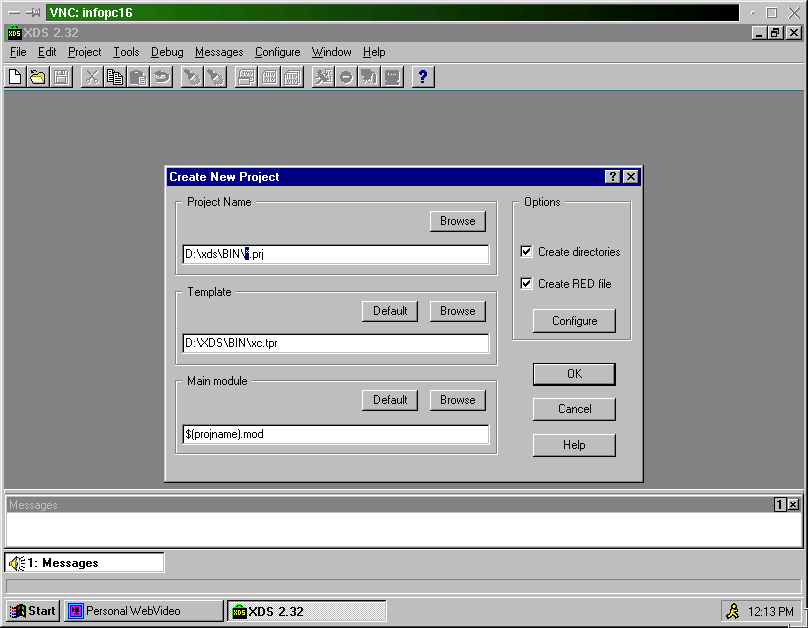
Task: Click Browse in the Template group
Action: coord(458,311)
